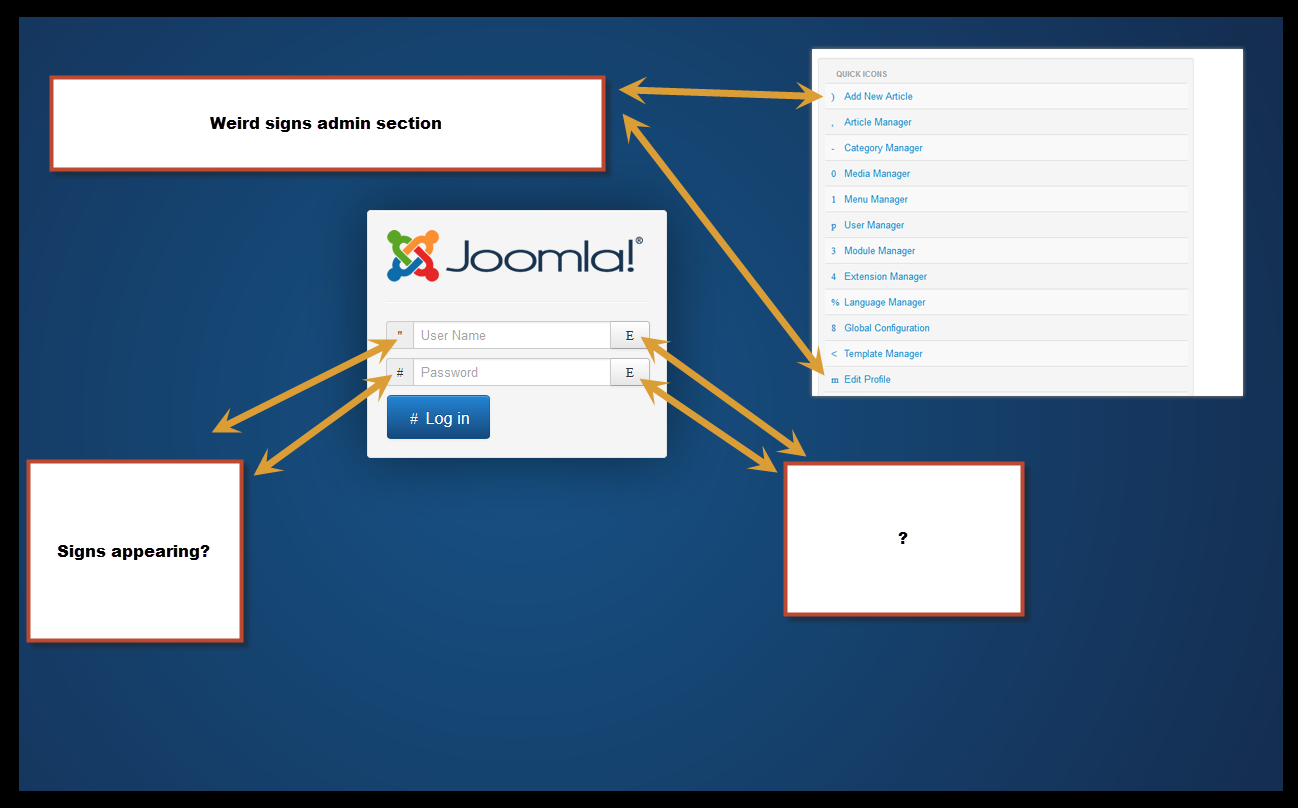Click the 0 glyph icon beside Media Manager
Screen dimensions: 1298x808
point(834,174)
